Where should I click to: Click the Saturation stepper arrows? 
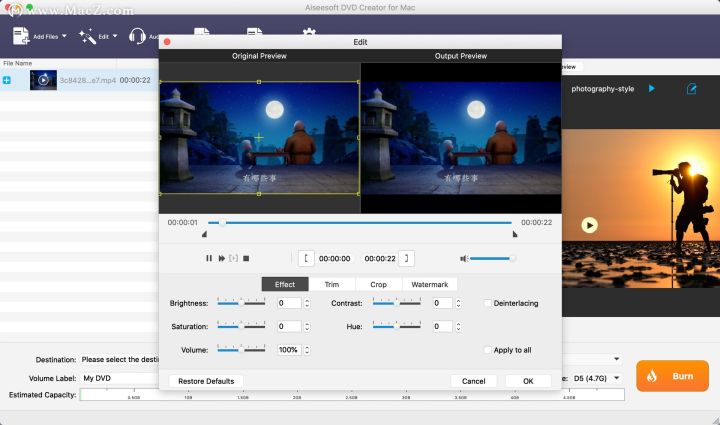click(x=307, y=326)
